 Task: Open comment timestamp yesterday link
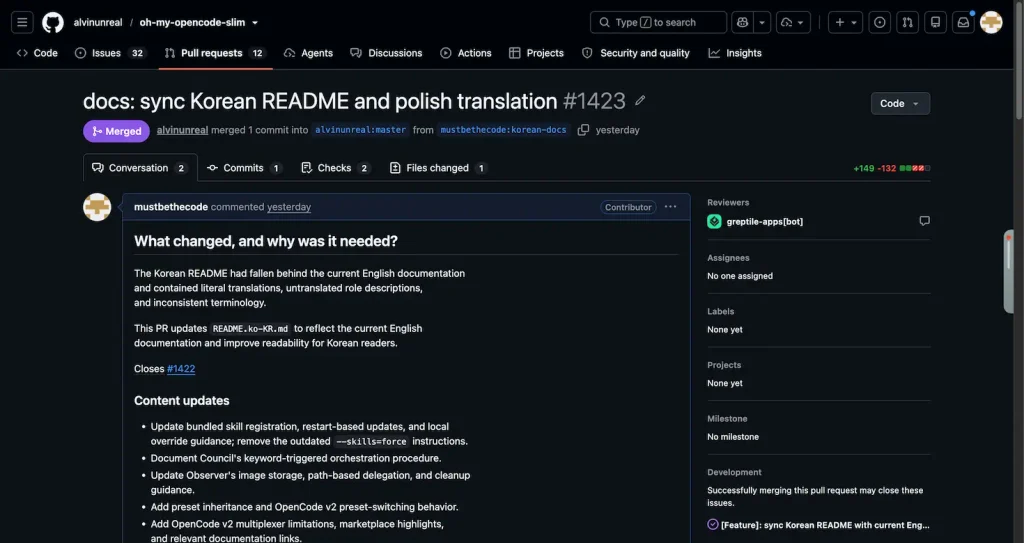(289, 206)
